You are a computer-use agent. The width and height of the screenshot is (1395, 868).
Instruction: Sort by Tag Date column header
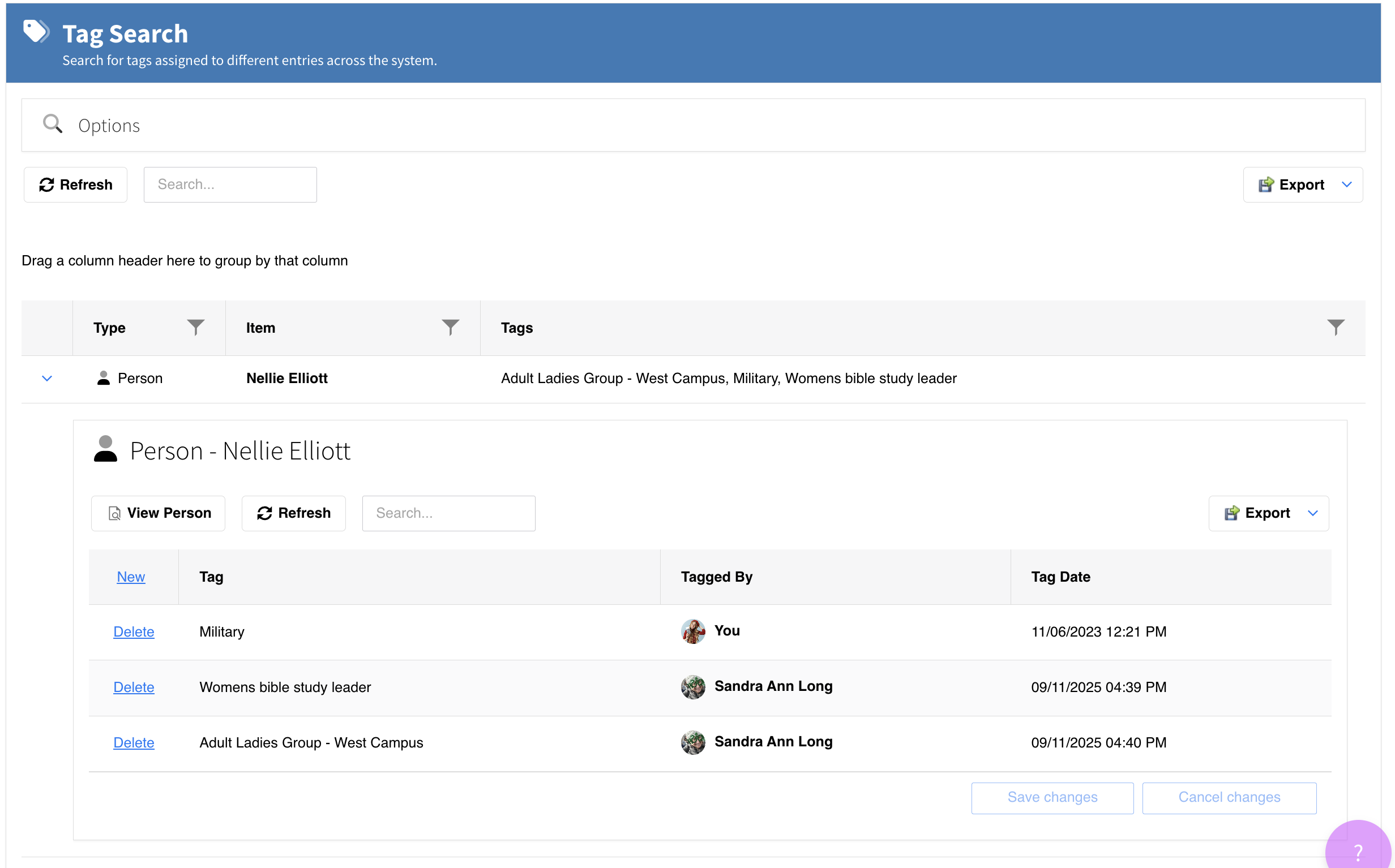1060,577
